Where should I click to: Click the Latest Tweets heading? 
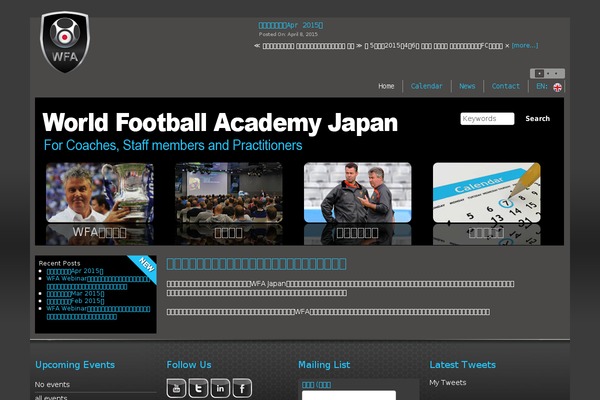pos(462,365)
